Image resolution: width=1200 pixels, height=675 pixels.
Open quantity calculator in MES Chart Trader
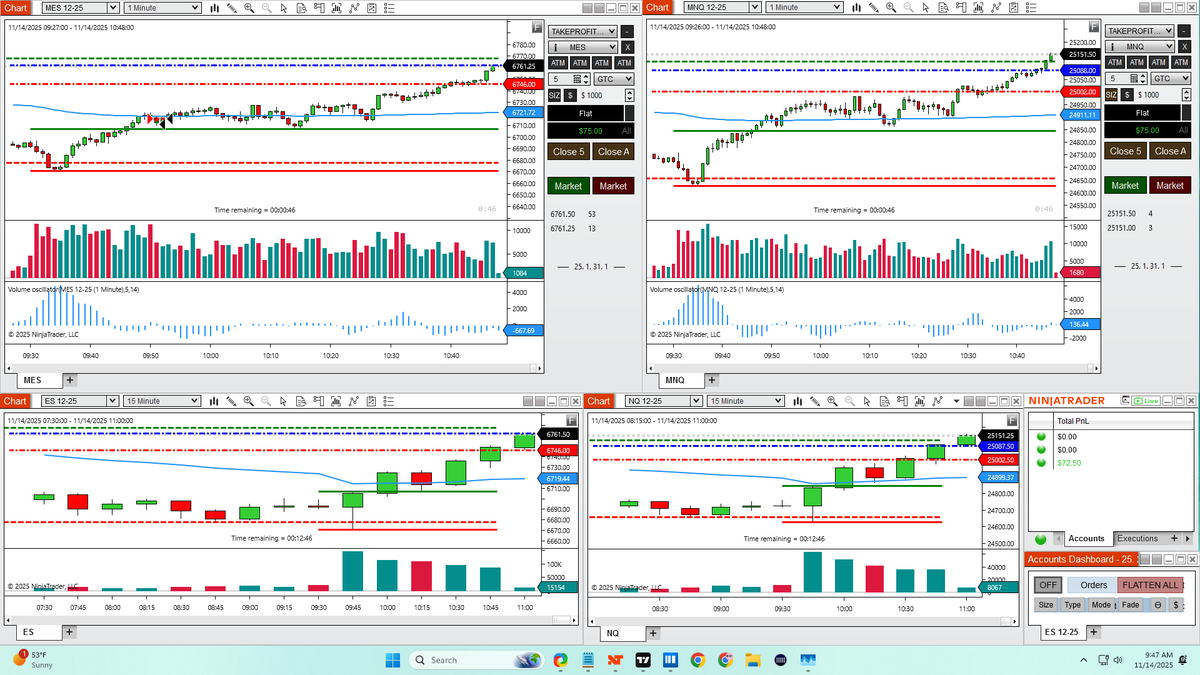pyautogui.click(x=577, y=79)
